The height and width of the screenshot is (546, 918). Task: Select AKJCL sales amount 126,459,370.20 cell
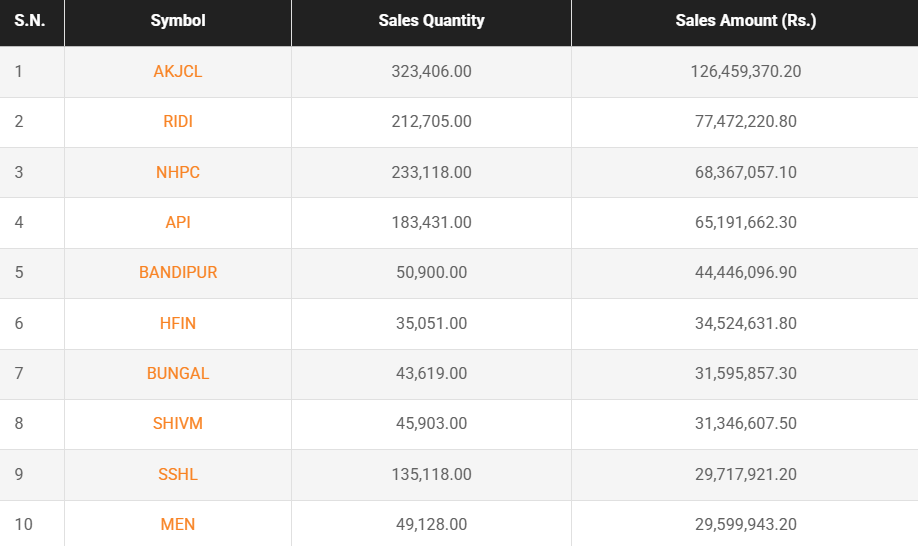tap(745, 71)
